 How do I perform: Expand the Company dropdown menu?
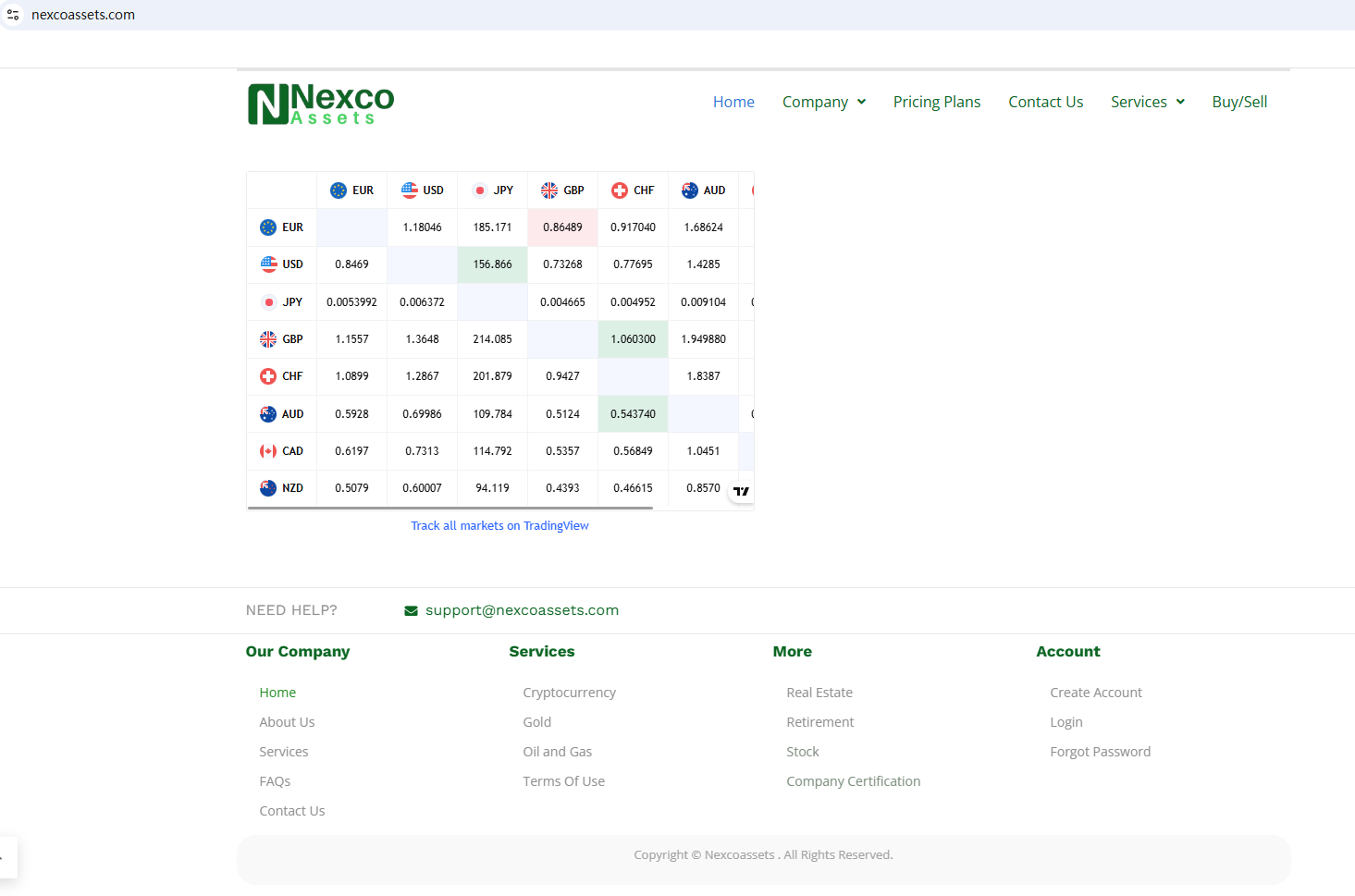click(823, 102)
